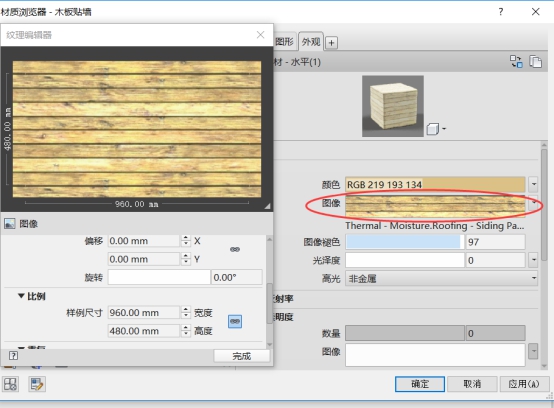Open dropdown beside the lower 图像 field
This screenshot has height=408, width=554.
coord(534,351)
